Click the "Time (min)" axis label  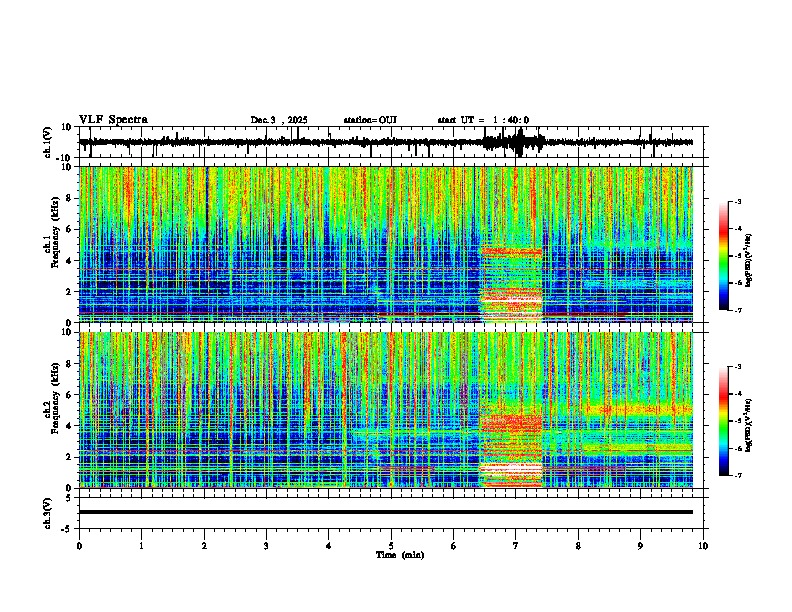(x=400, y=555)
